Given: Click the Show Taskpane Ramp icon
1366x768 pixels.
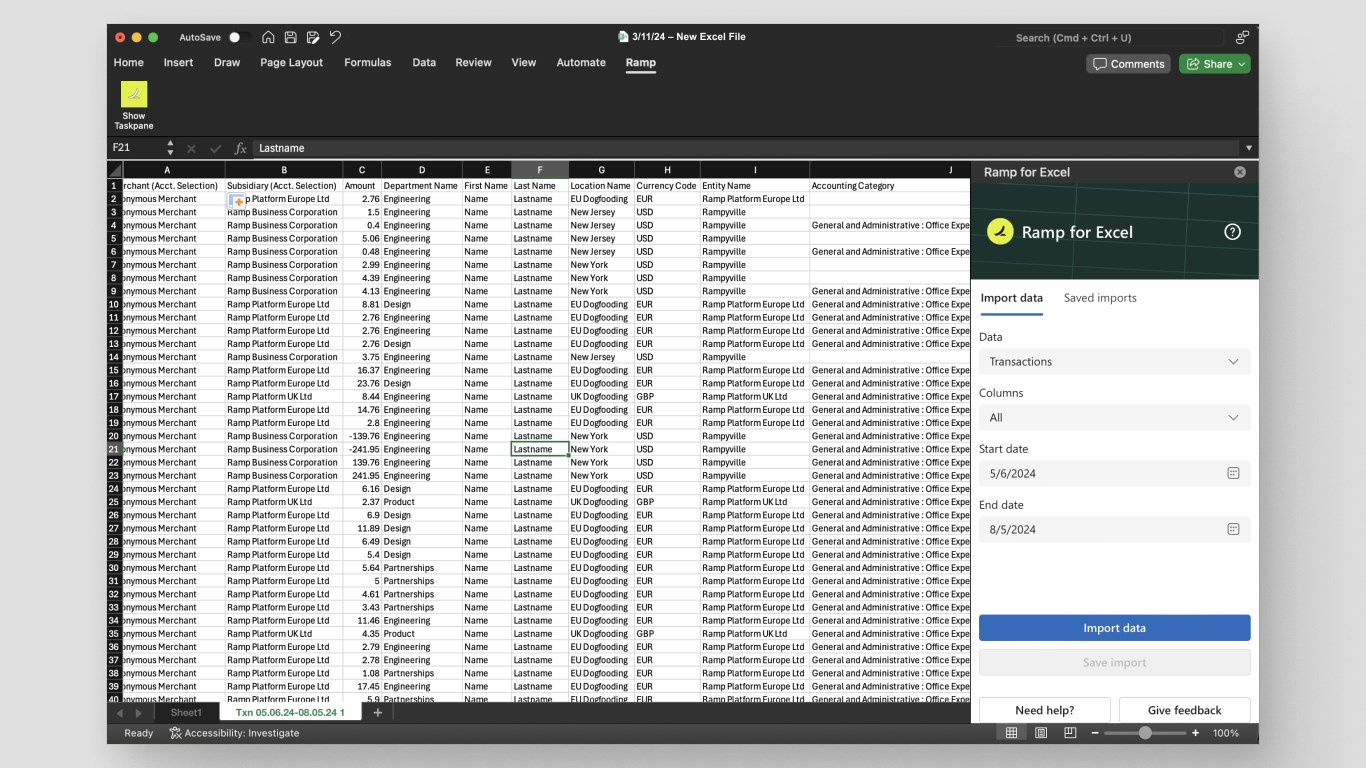Looking at the screenshot, I should pyautogui.click(x=134, y=94).
